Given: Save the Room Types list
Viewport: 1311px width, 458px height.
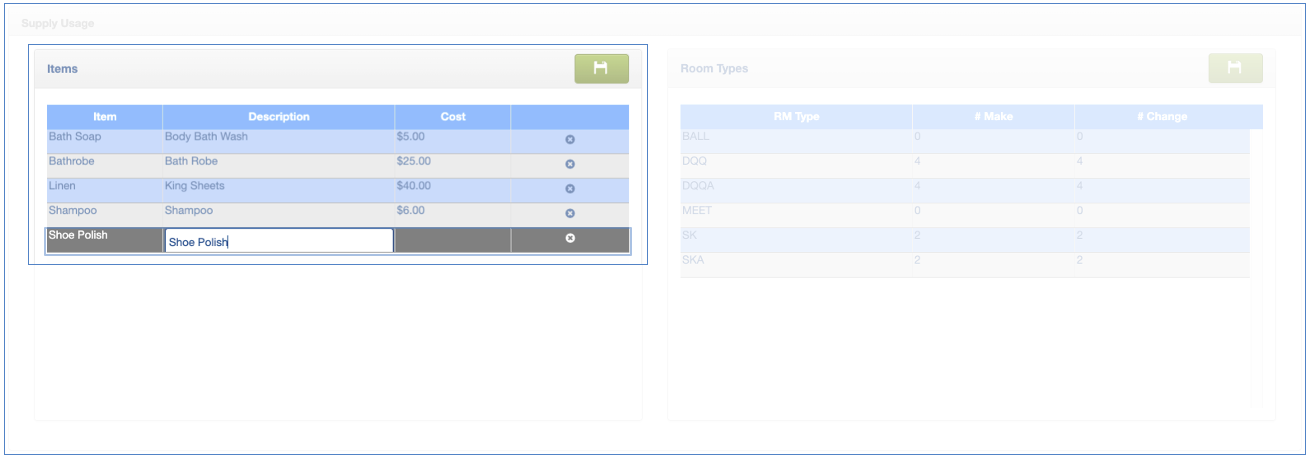Looking at the screenshot, I should click(1235, 69).
